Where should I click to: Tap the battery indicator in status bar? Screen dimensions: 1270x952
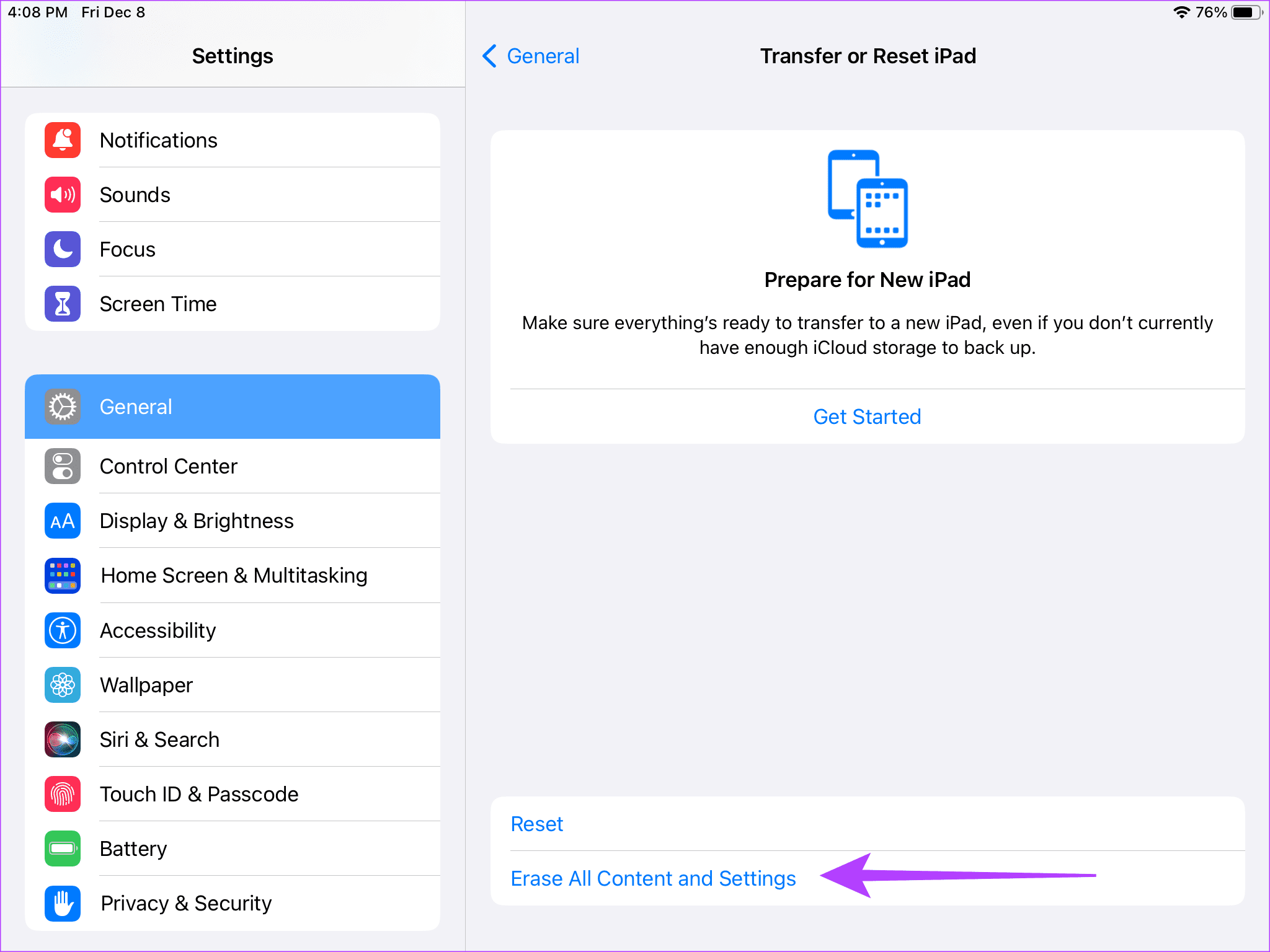tap(1245, 12)
